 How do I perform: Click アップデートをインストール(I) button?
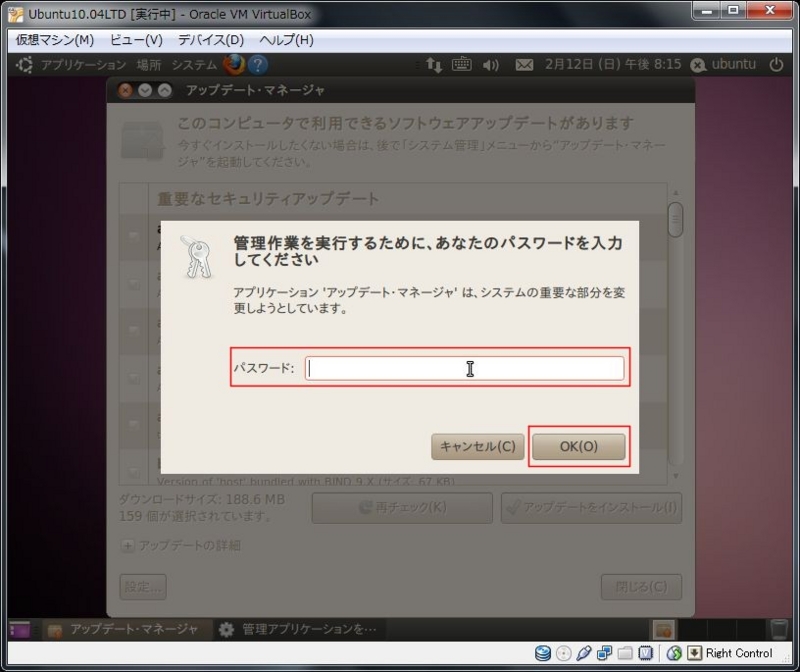(591, 508)
